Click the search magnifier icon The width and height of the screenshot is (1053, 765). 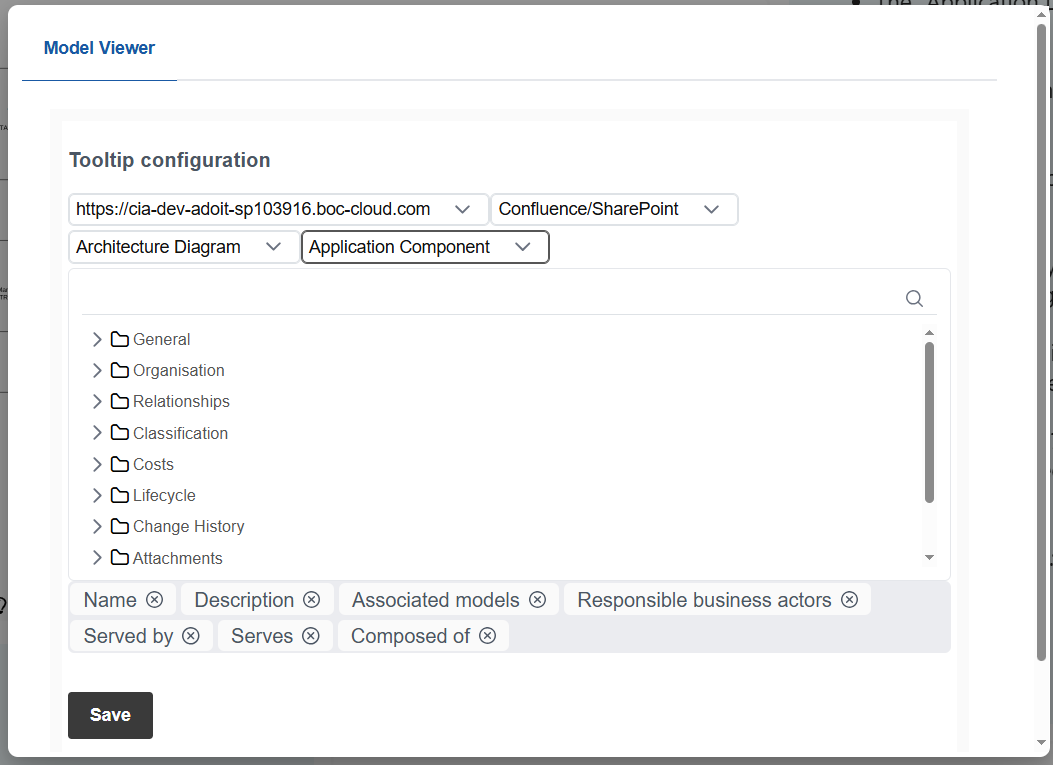pyautogui.click(x=913, y=298)
